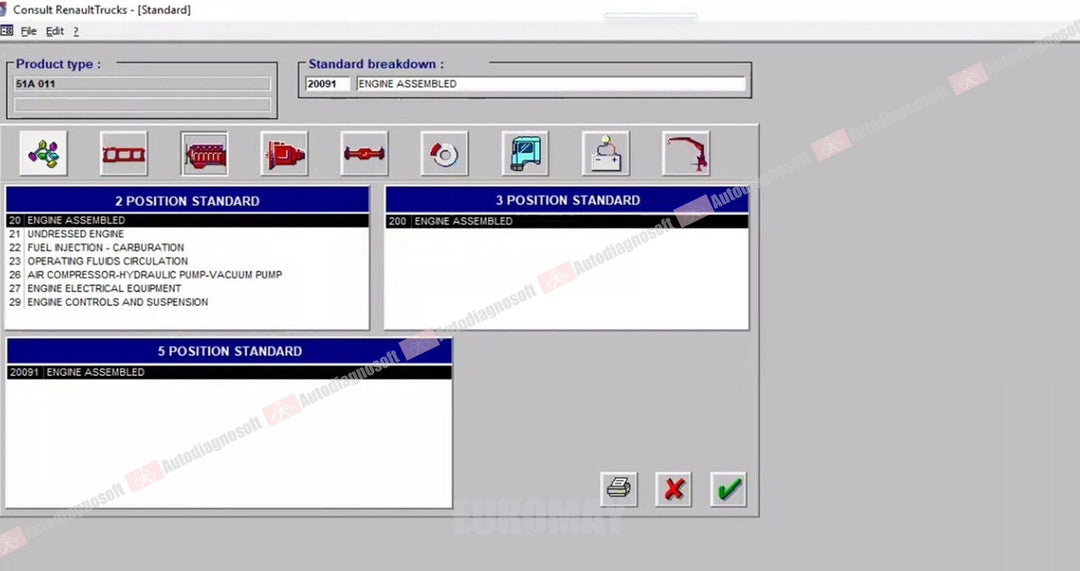Screen dimensions: 1080x571
Task: Click the empty second Product type field
Action: pos(142,105)
